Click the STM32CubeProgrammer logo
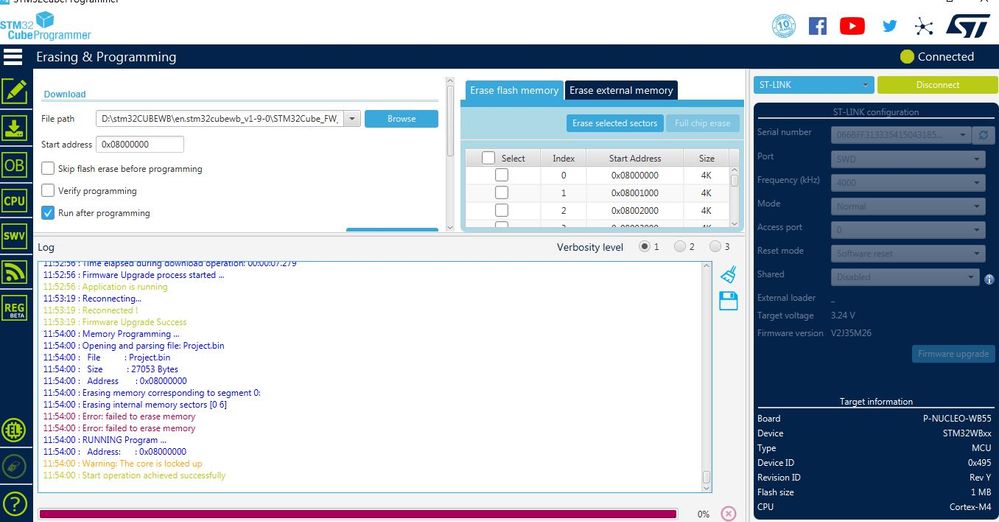Screen dimensions: 999x522 coord(45,27)
